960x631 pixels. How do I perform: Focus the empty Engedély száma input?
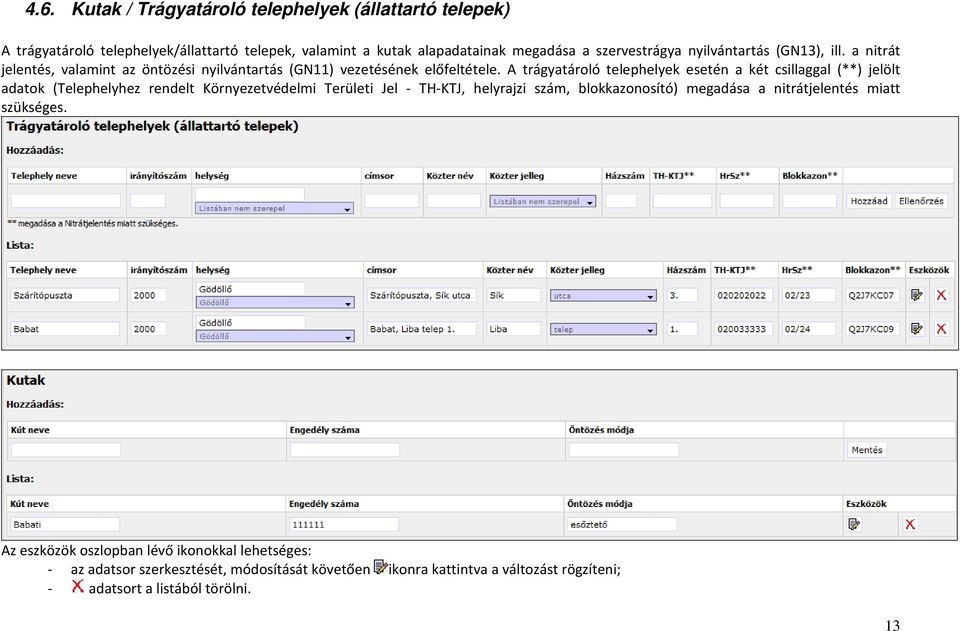(x=345, y=450)
